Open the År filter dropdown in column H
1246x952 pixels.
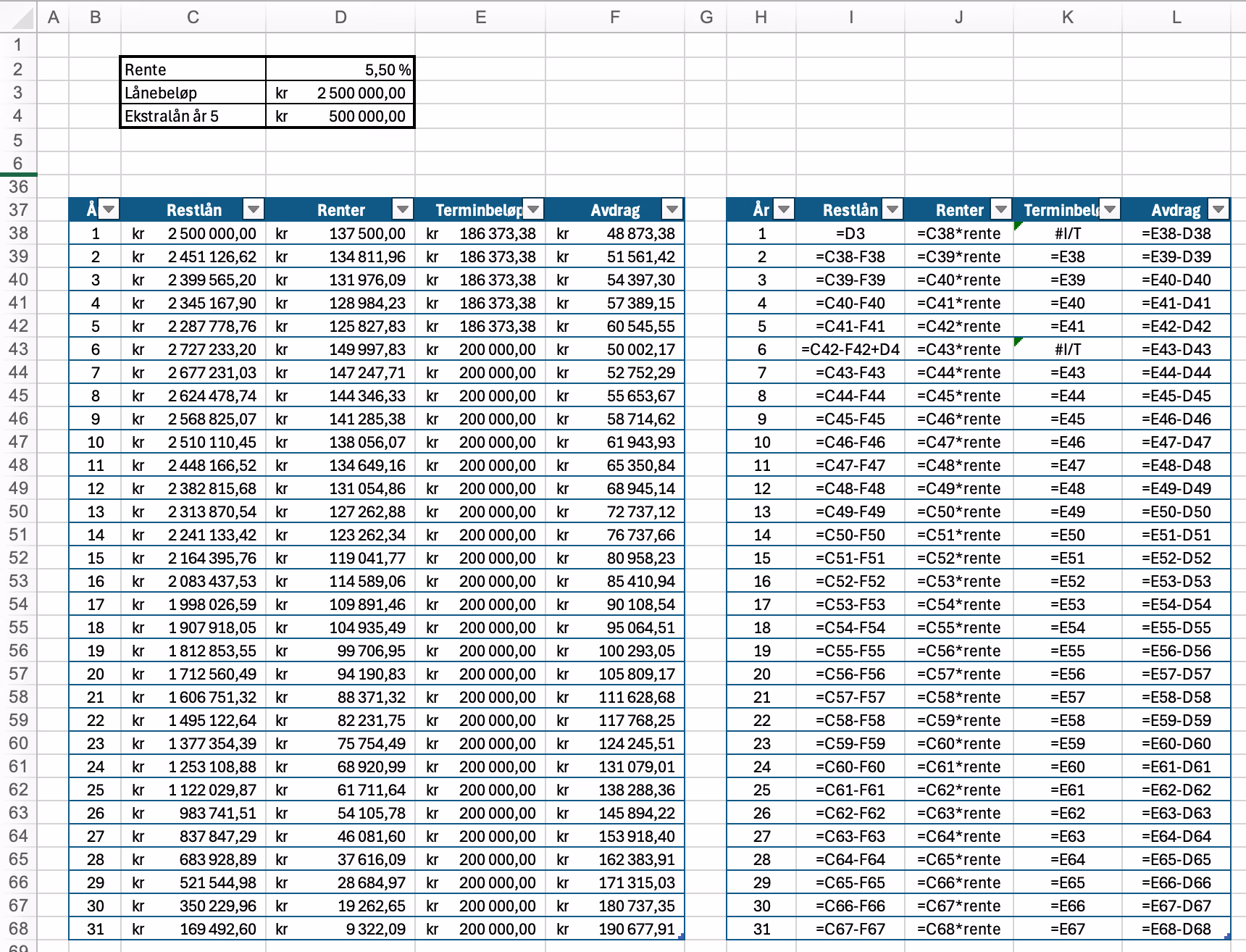point(784,210)
